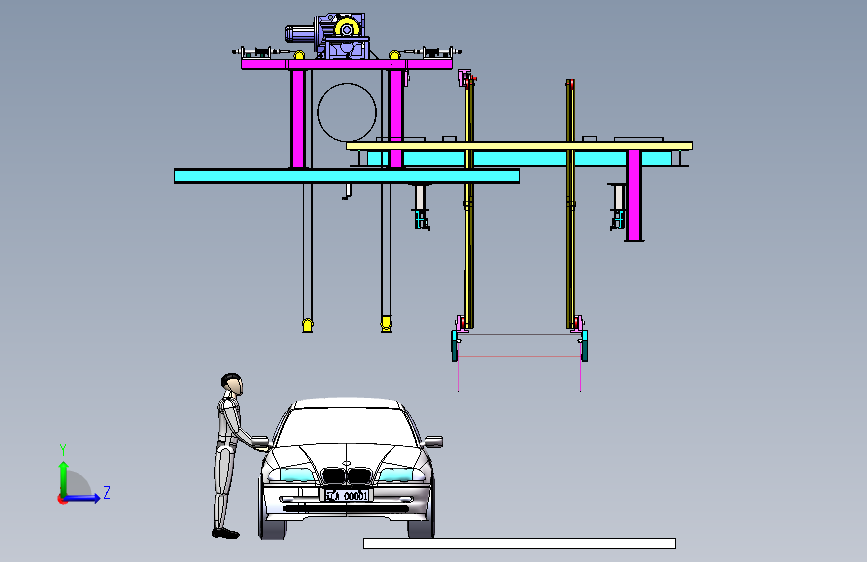Click the yellow gear wheel on gearbox
Viewport: 867px width, 562px height.
[347, 29]
